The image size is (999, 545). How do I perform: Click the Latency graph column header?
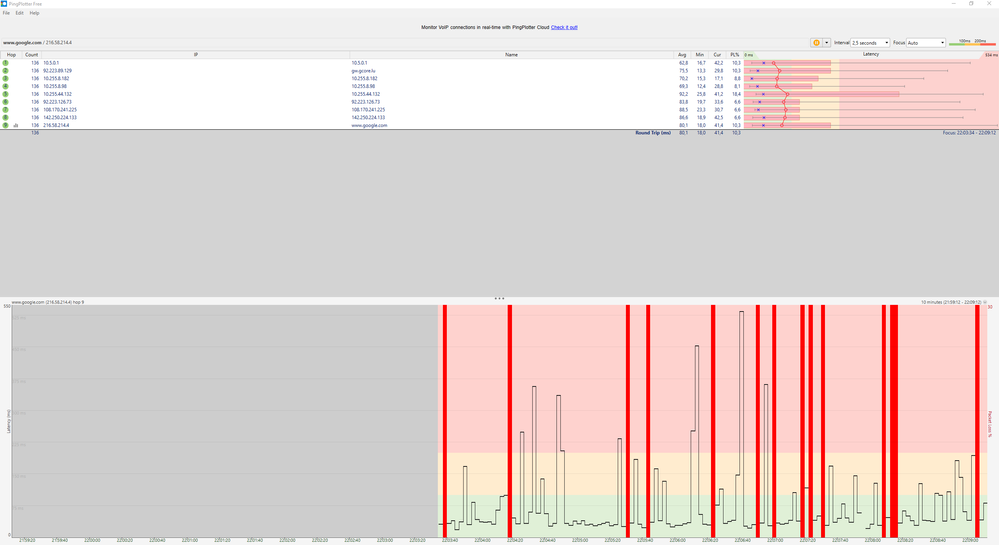870,55
